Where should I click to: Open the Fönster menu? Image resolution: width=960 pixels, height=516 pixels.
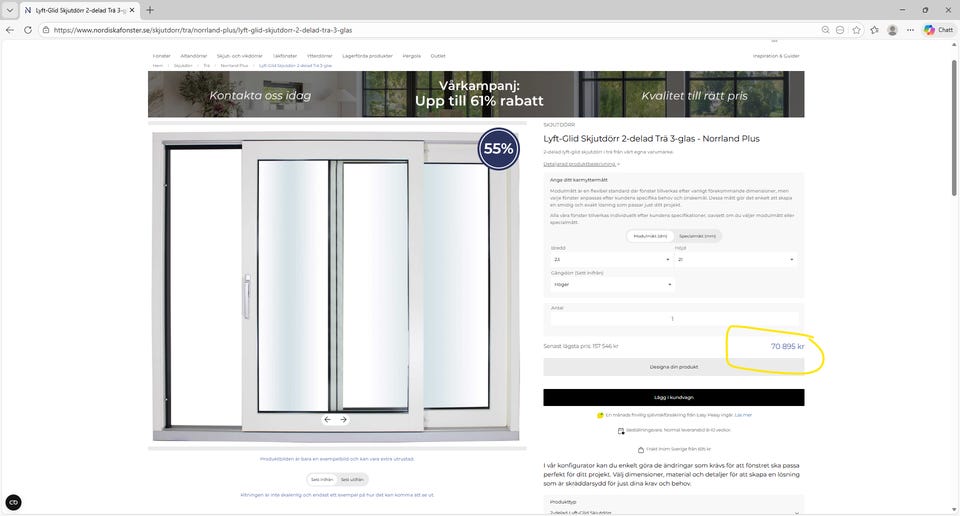pos(162,56)
